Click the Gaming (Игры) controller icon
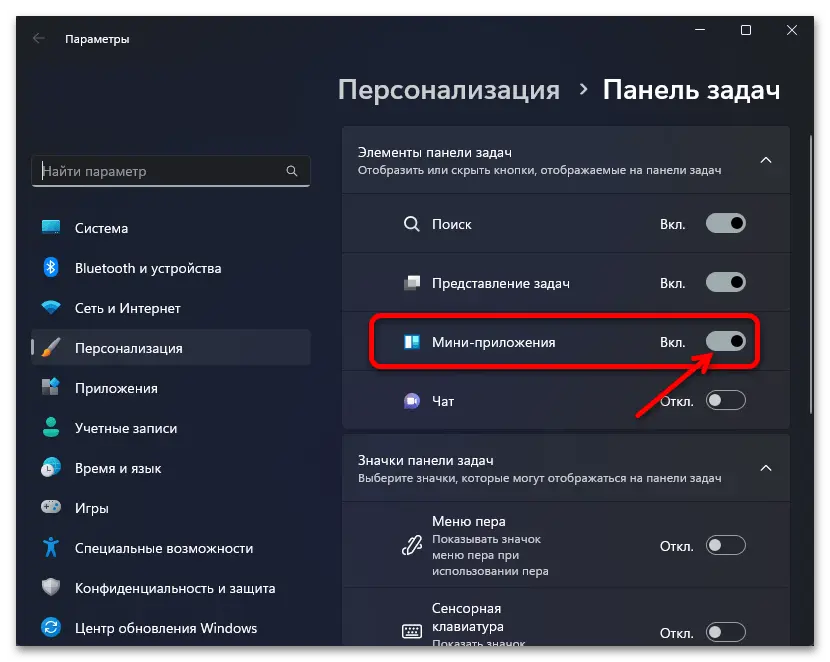The width and height of the screenshot is (830, 662). pos(51,508)
